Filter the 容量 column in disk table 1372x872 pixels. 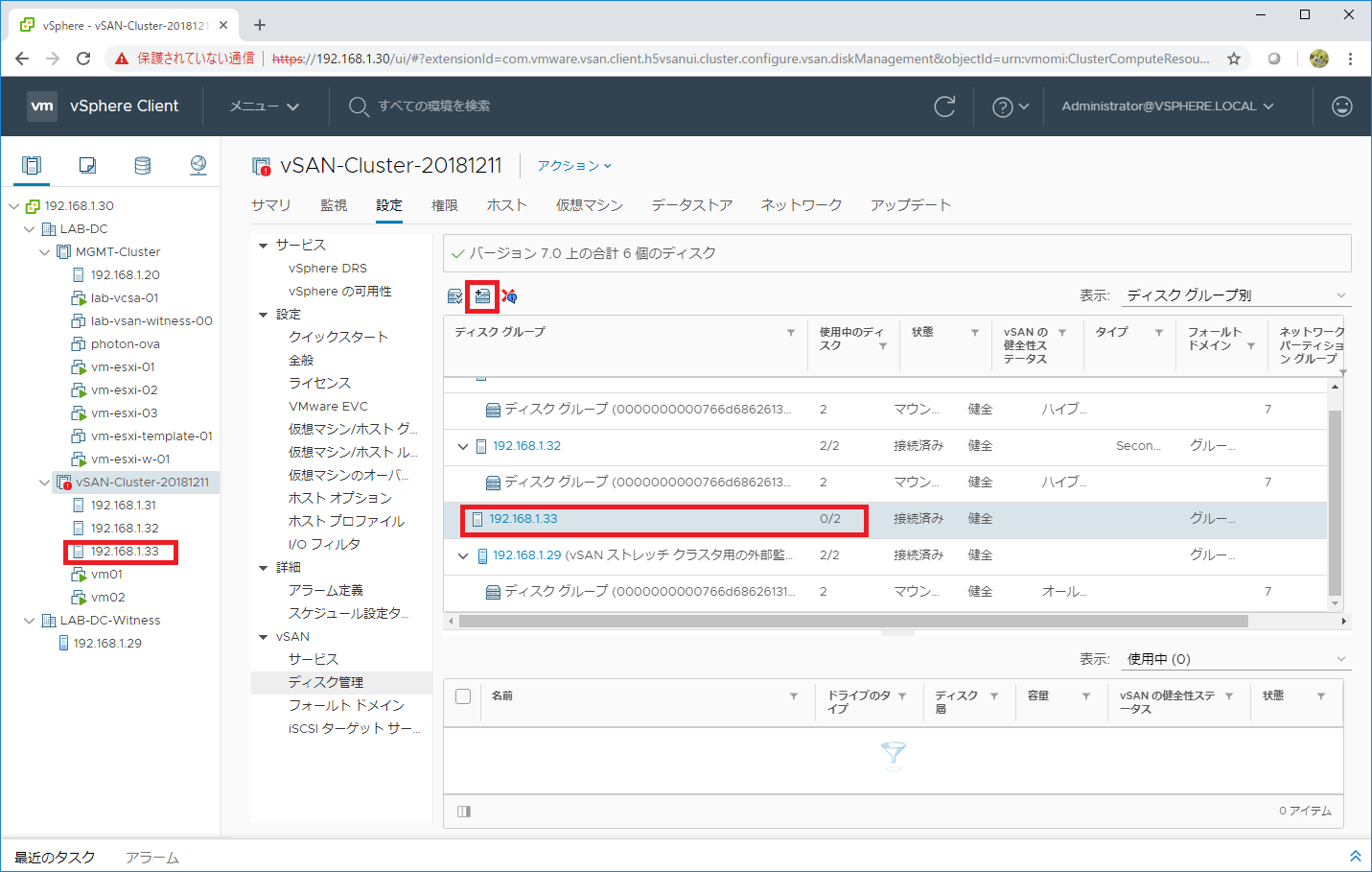(x=1086, y=696)
